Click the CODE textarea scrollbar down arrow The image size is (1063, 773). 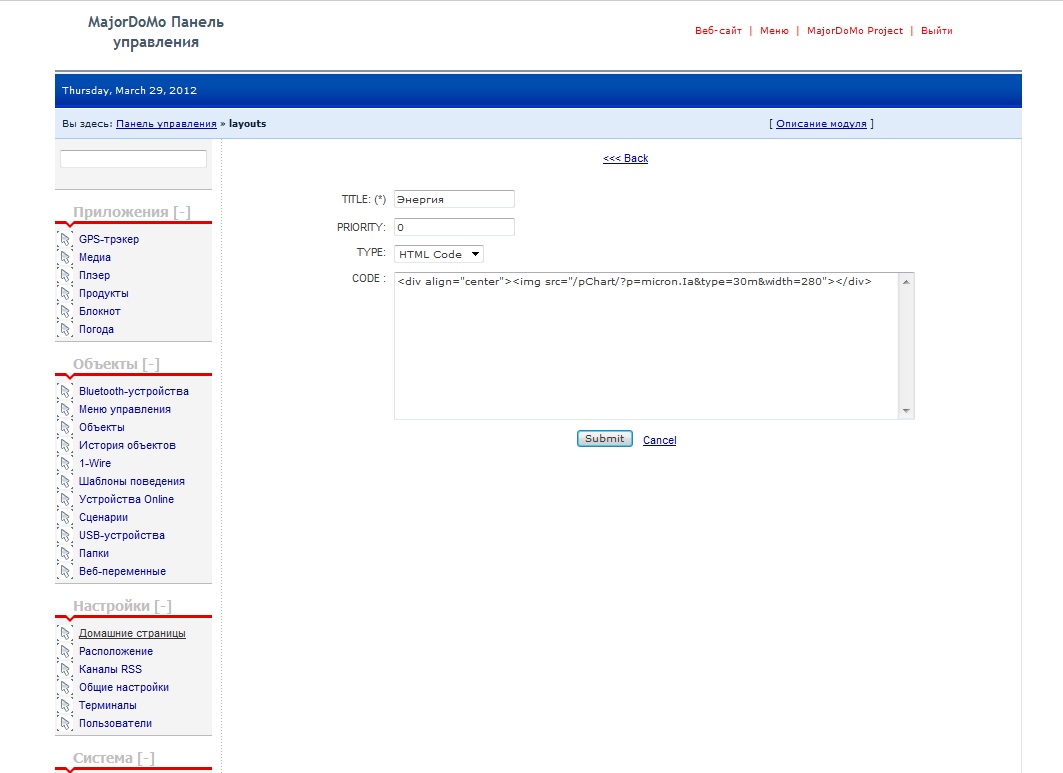(906, 411)
